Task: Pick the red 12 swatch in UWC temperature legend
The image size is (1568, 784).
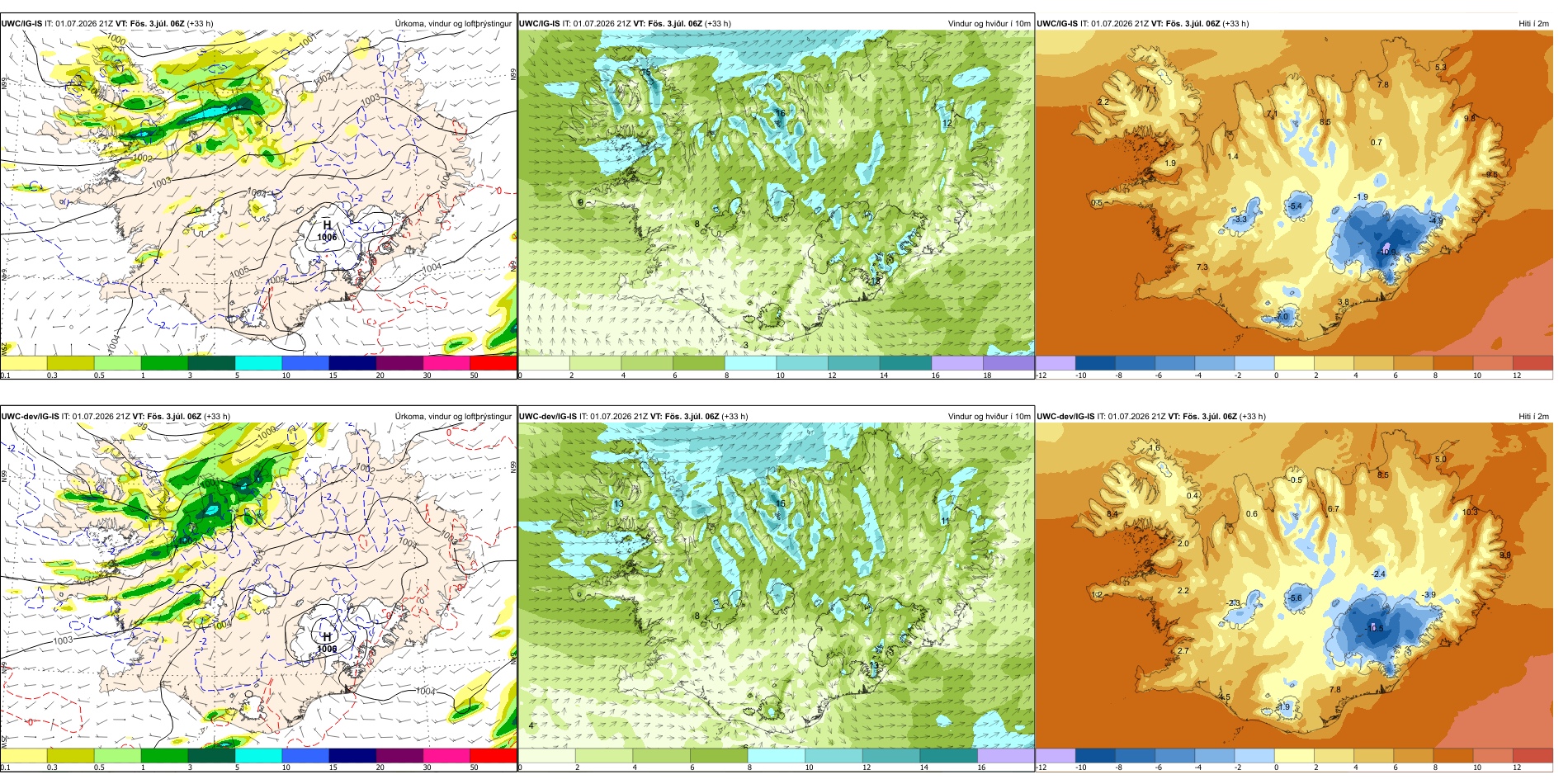Action: click(1533, 363)
